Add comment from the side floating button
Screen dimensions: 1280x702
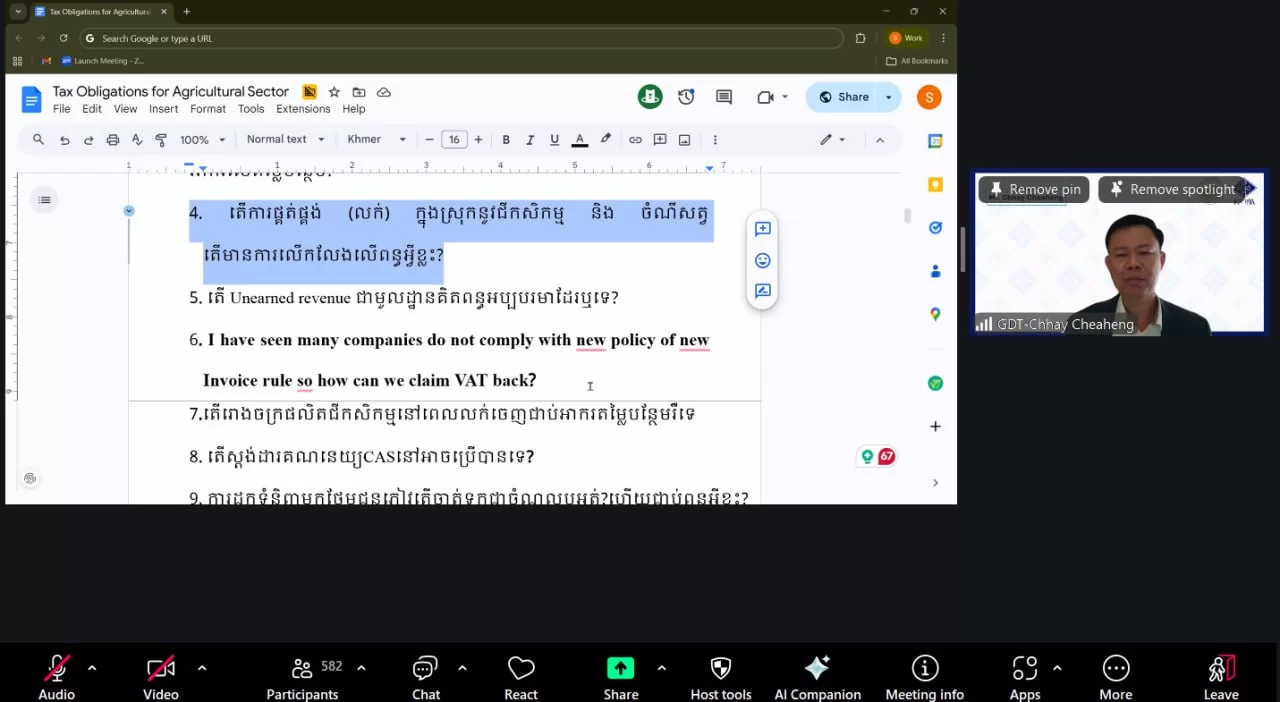[762, 229]
